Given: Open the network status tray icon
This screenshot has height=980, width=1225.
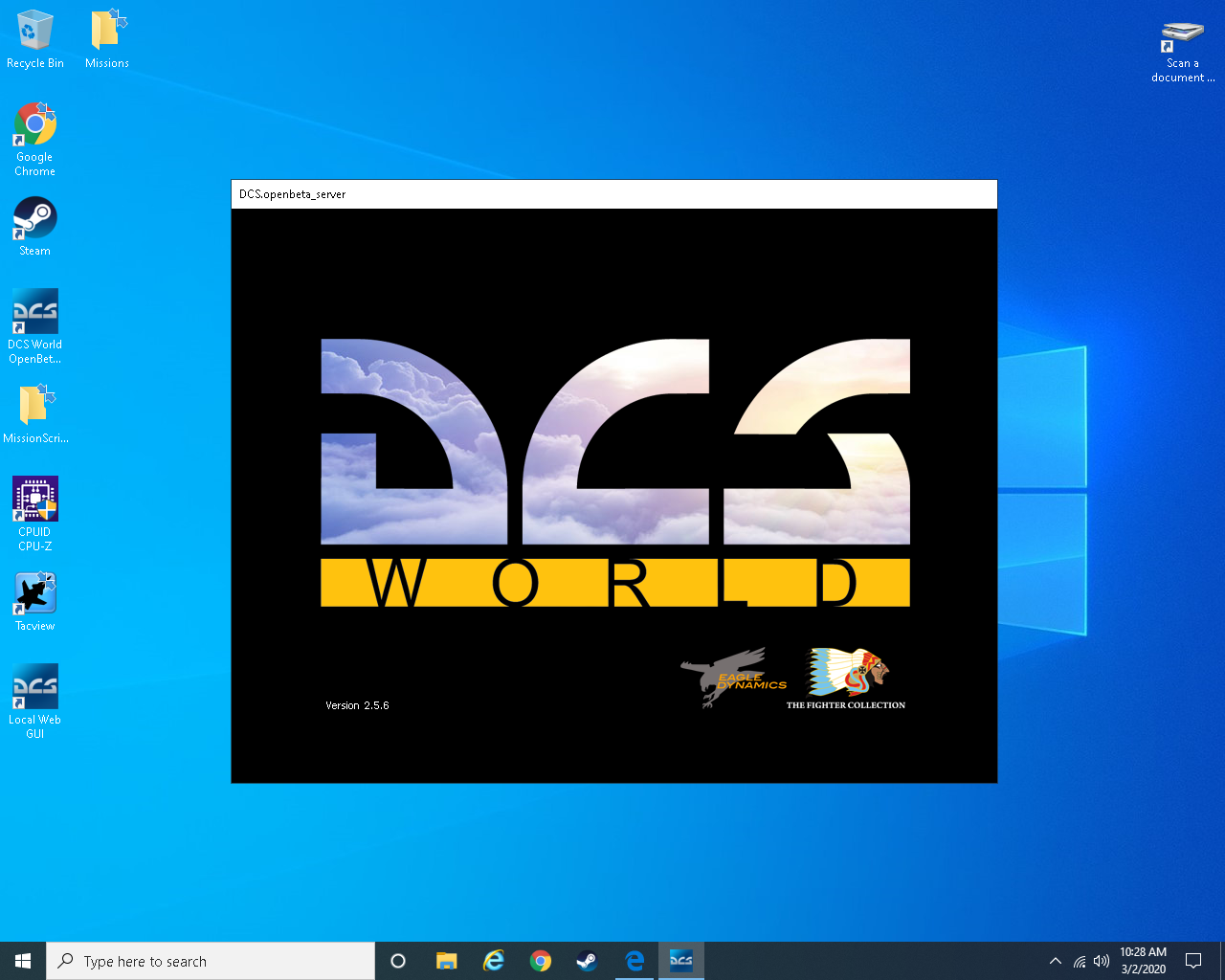Looking at the screenshot, I should pyautogui.click(x=1080, y=961).
